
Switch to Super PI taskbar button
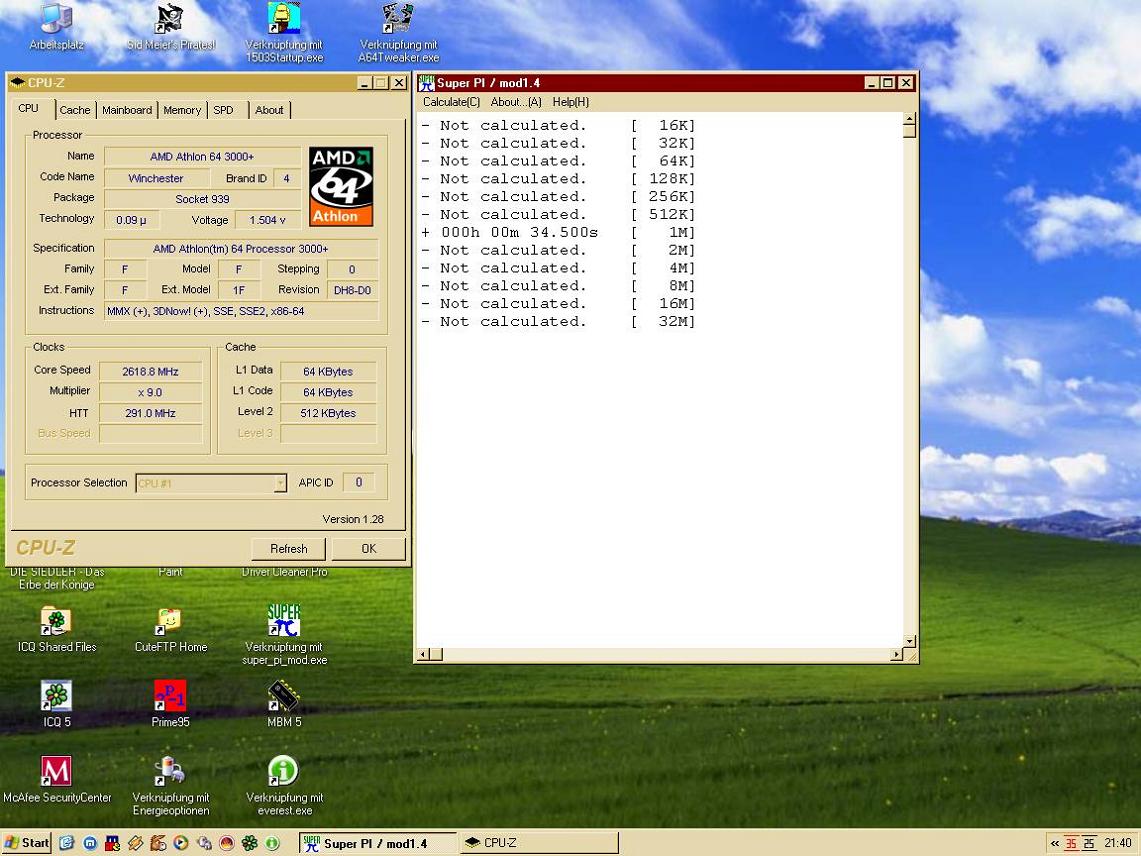[x=378, y=843]
